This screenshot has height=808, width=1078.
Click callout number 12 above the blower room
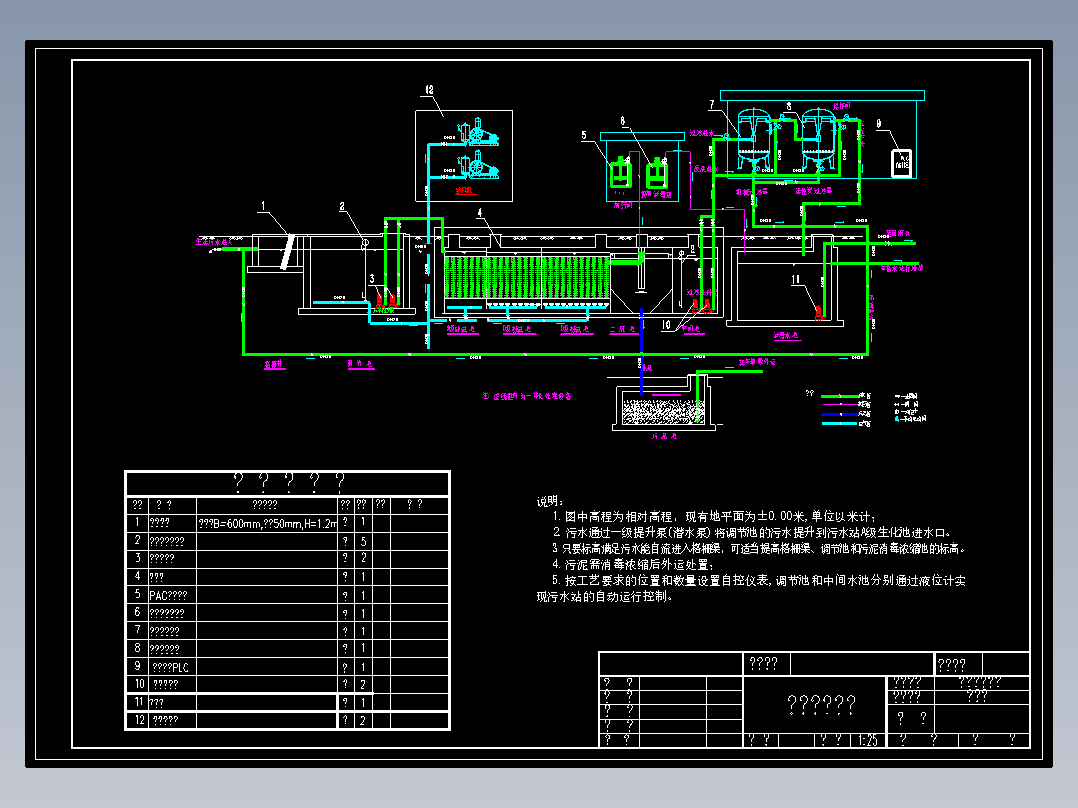tap(429, 90)
